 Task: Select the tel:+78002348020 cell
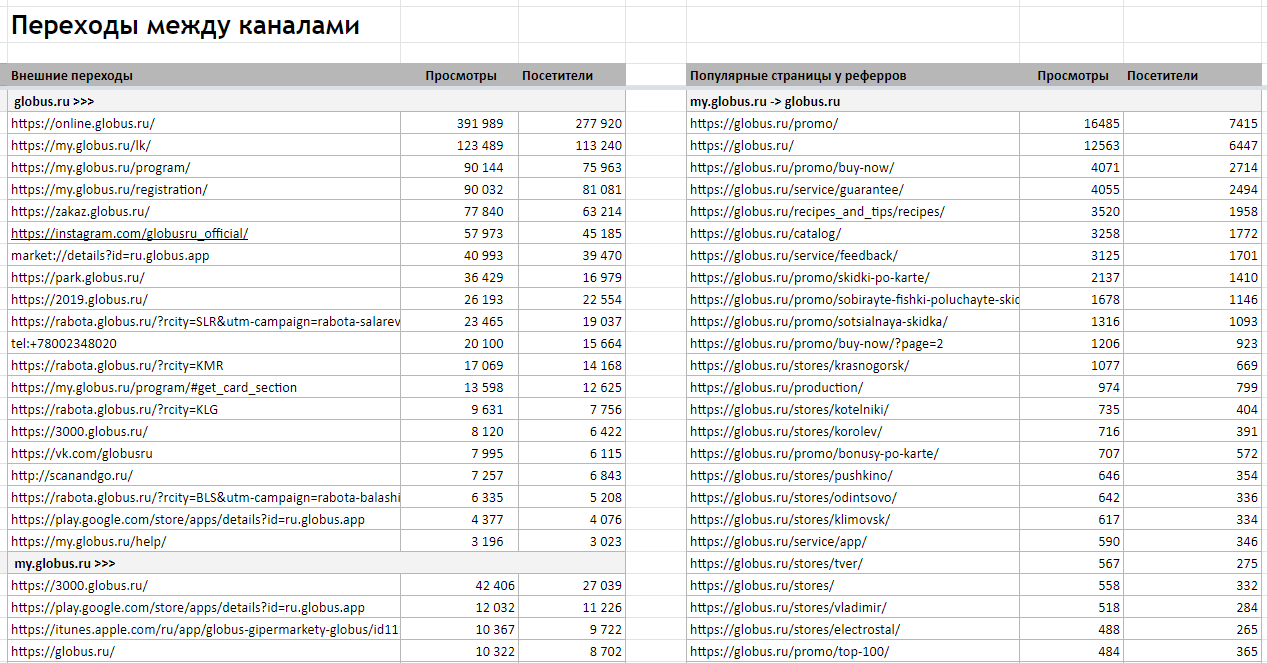204,343
